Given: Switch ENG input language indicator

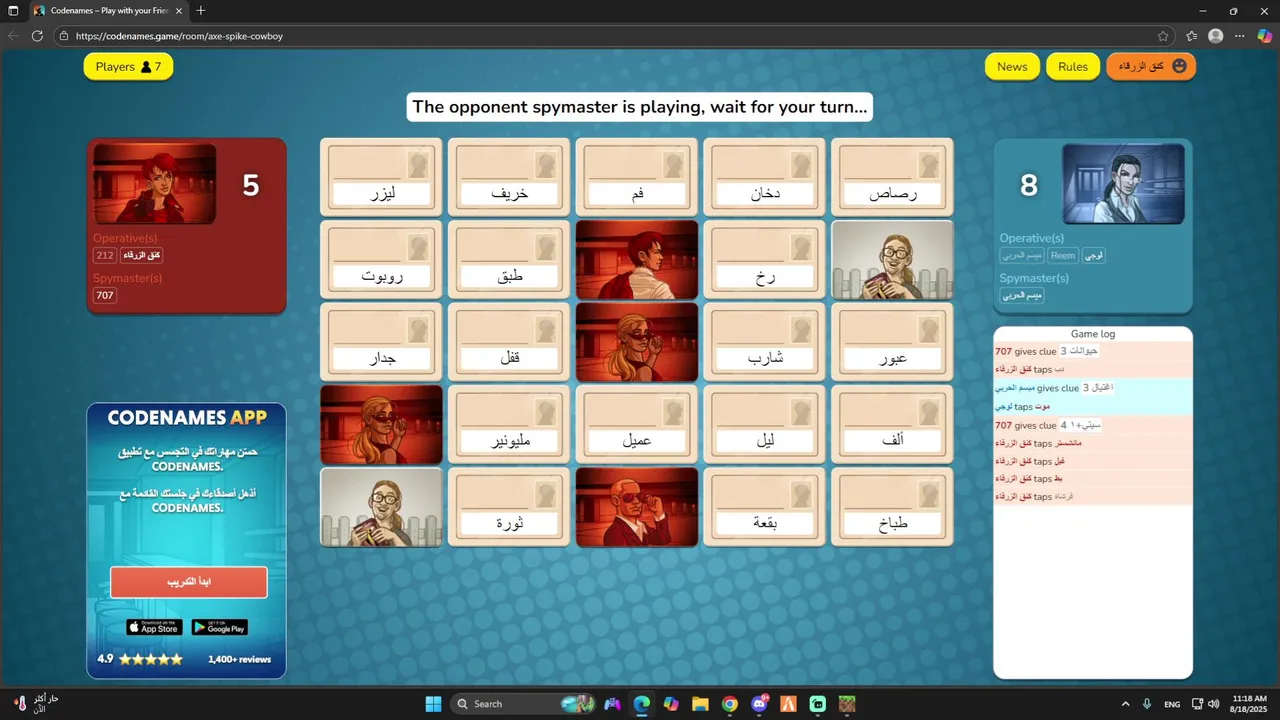Looking at the screenshot, I should click(x=1172, y=704).
